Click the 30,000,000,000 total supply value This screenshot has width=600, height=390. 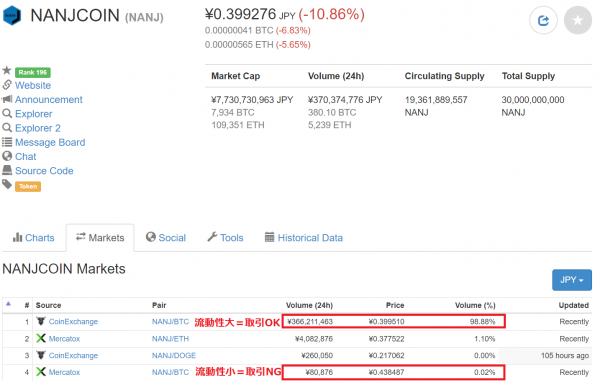pos(533,100)
